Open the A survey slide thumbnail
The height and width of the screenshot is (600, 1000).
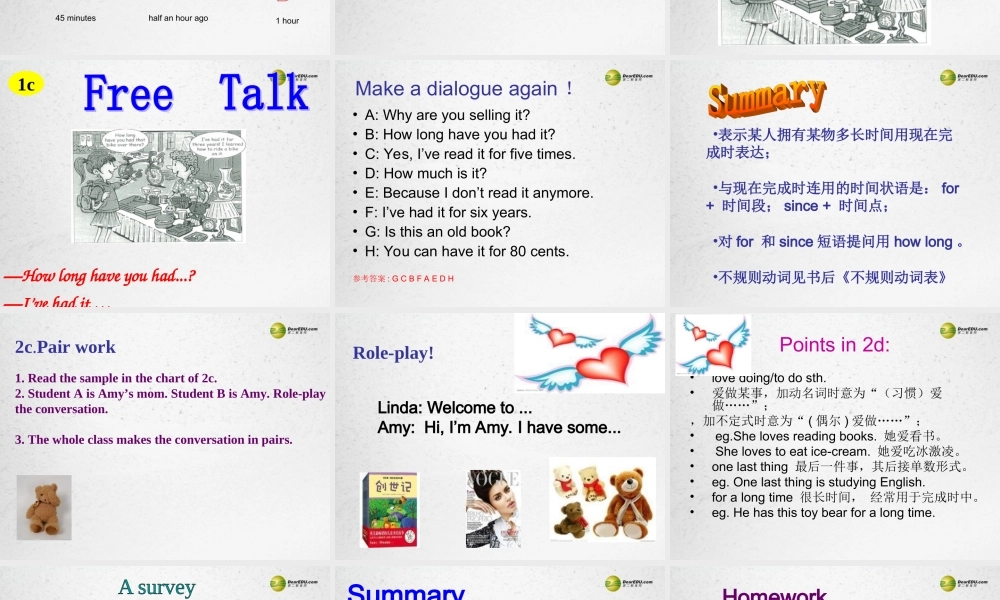(165, 584)
